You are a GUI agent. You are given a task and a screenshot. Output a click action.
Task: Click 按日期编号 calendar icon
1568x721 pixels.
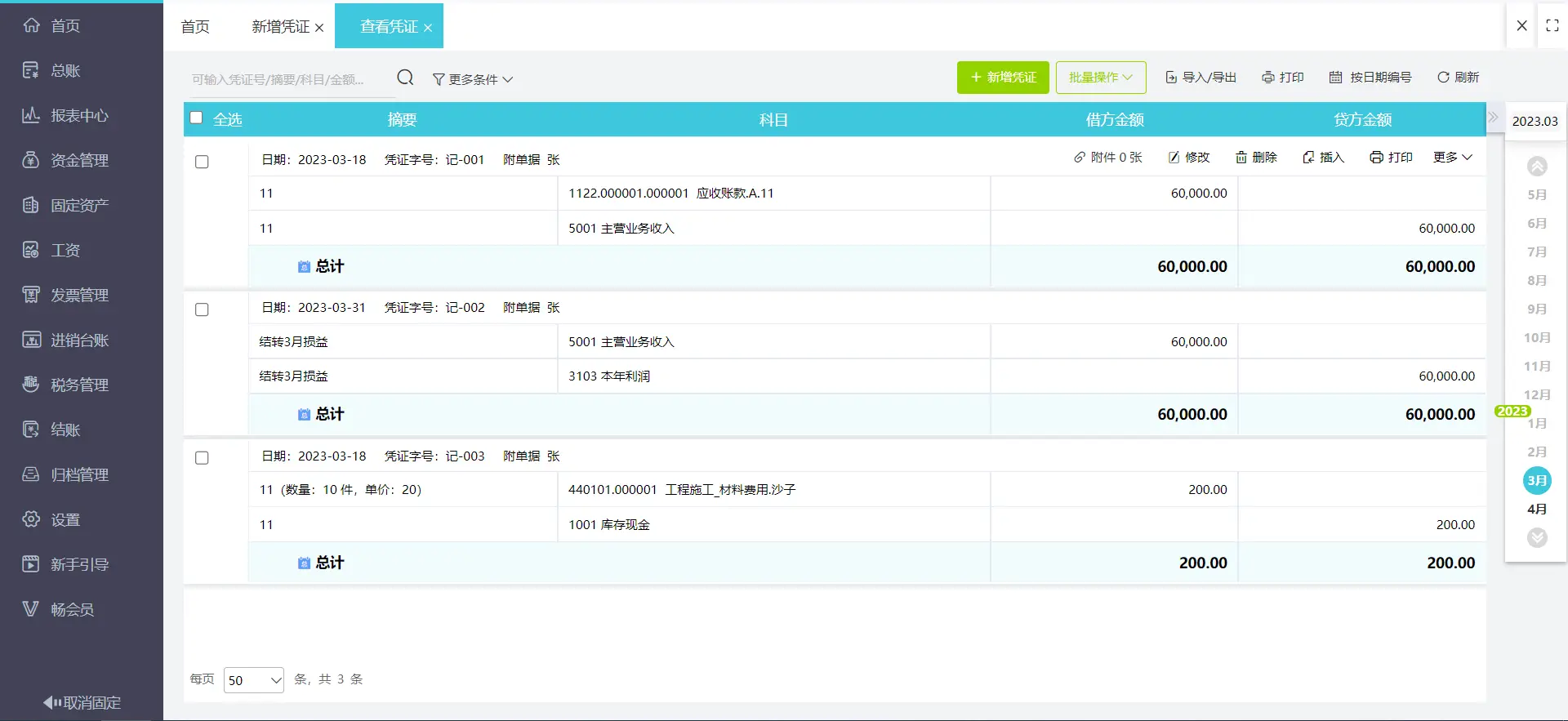click(x=1336, y=78)
